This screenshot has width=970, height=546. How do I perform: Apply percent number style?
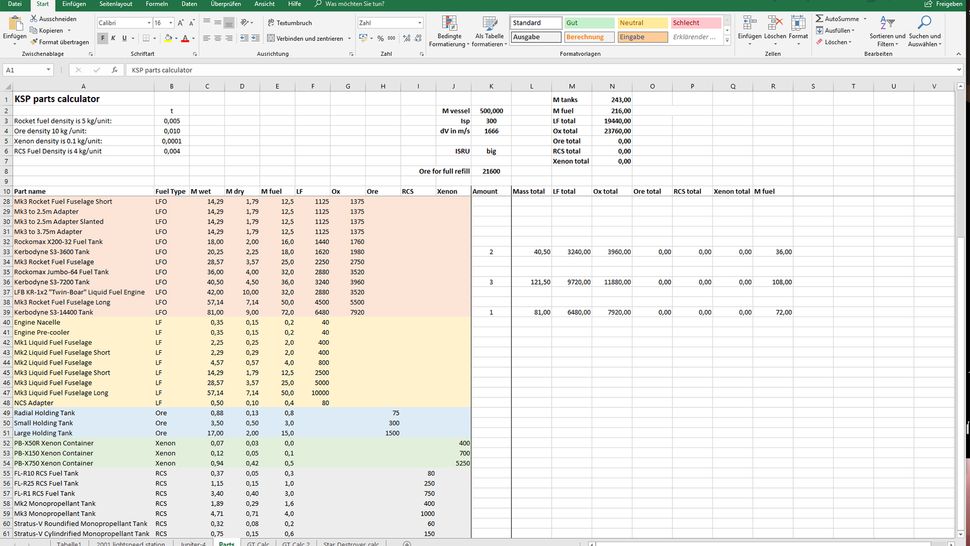point(380,38)
